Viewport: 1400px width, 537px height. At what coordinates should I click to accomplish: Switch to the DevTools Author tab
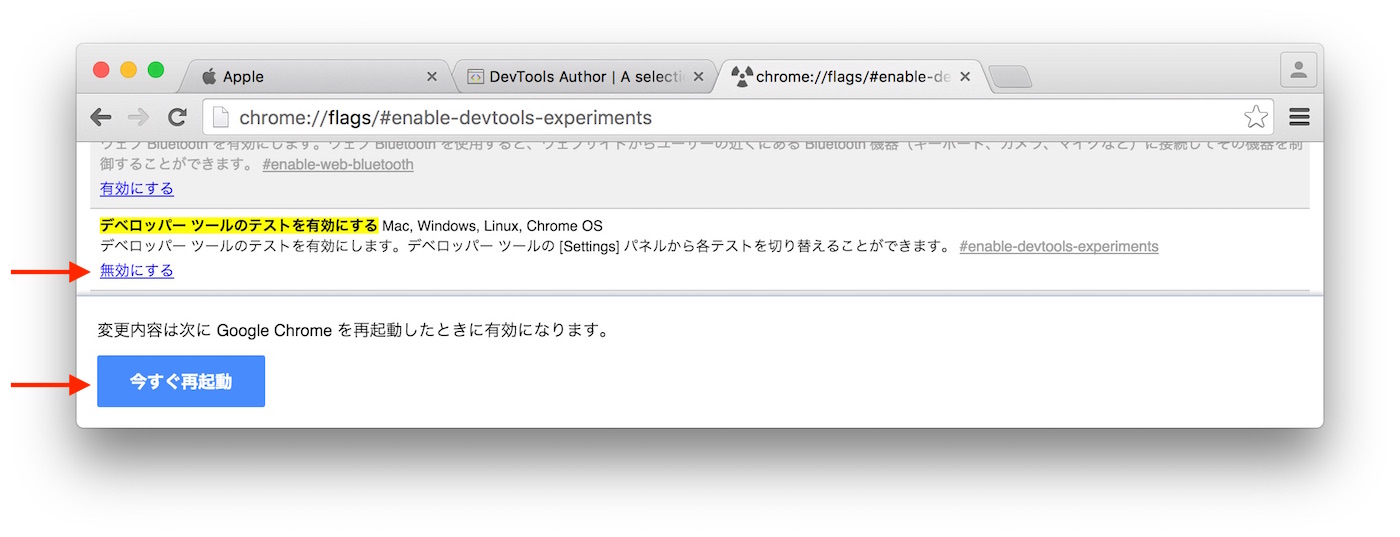coord(585,76)
